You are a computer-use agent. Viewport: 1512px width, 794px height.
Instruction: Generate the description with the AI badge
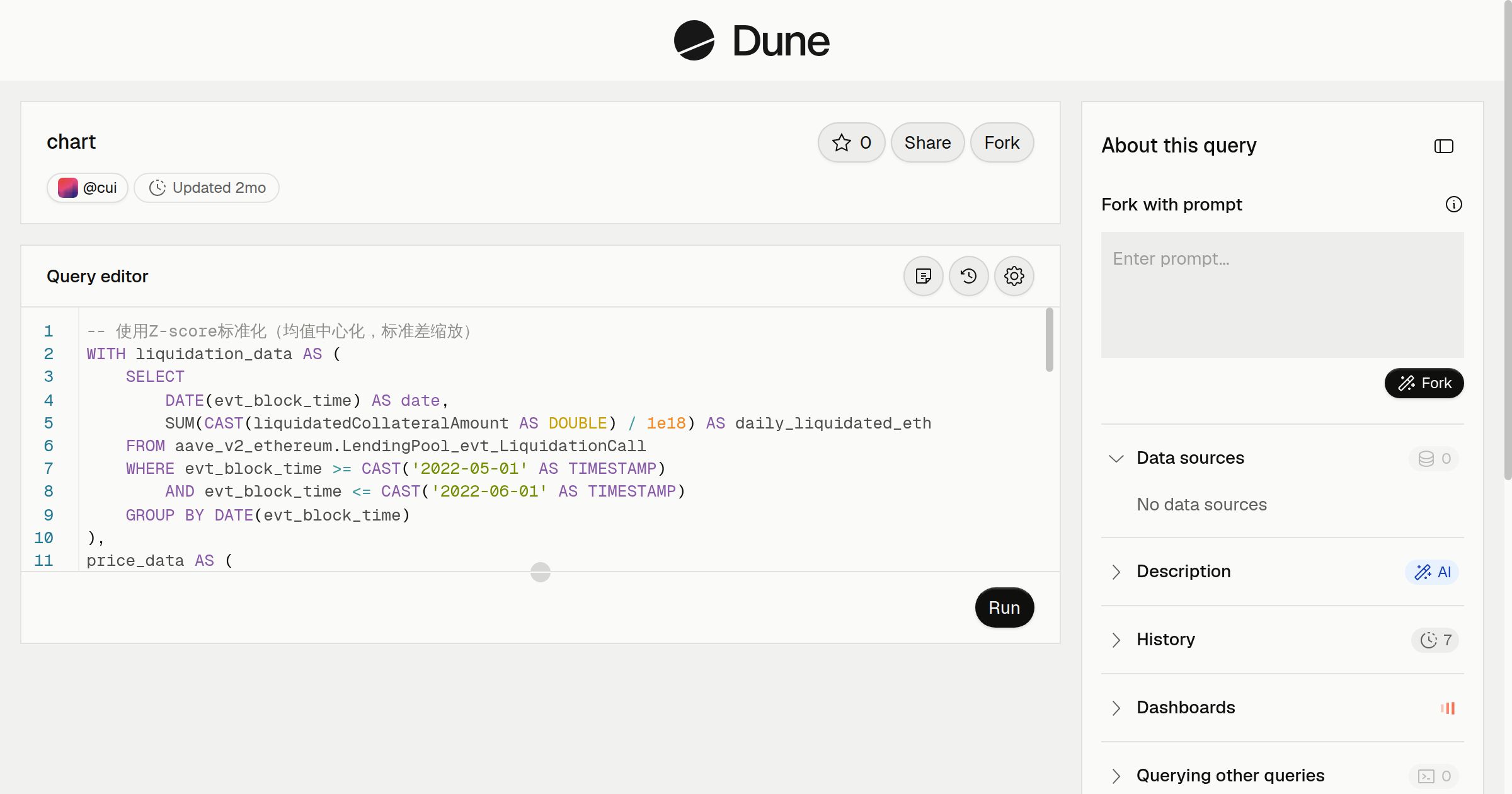pos(1432,572)
